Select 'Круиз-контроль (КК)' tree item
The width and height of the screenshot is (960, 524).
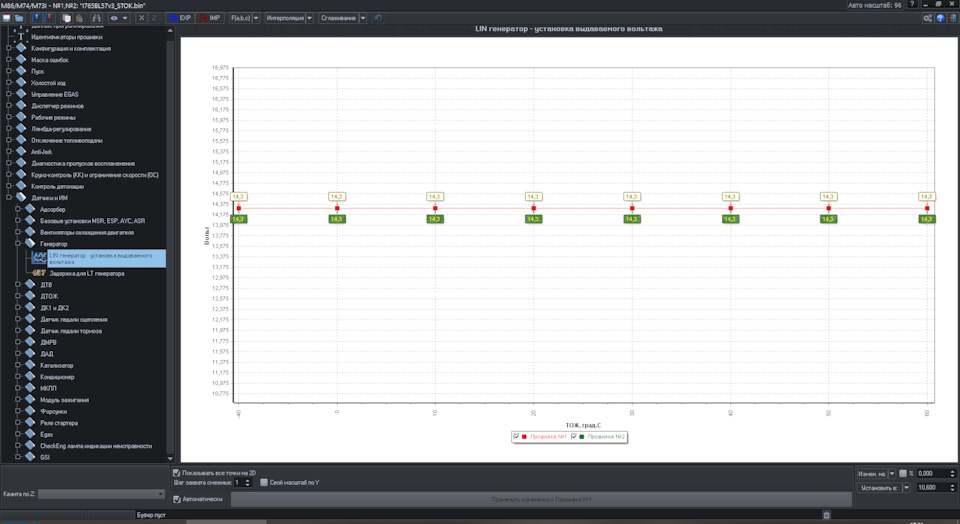pyautogui.click(x=95, y=175)
